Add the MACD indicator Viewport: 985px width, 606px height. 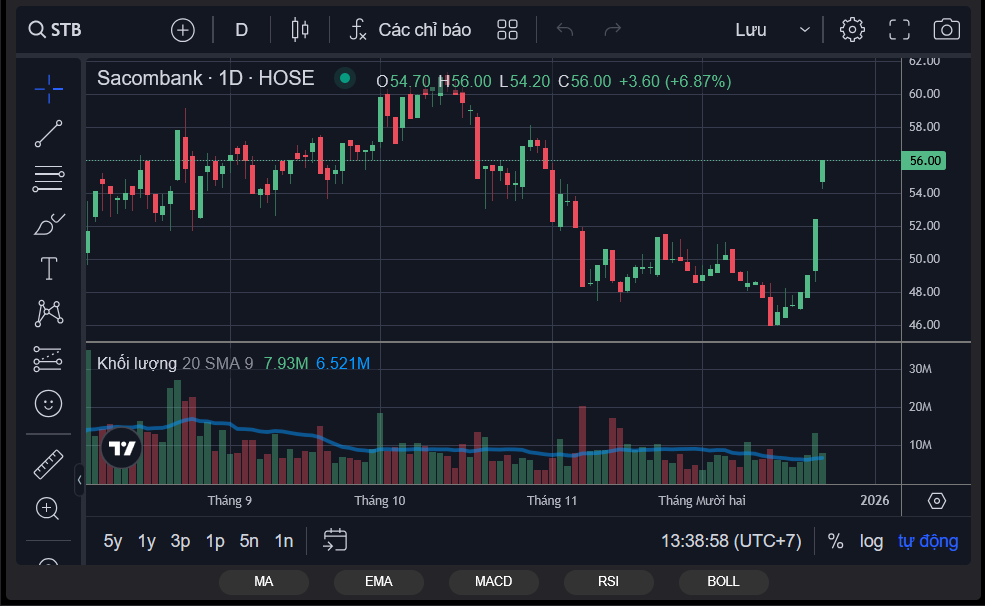coord(493,582)
